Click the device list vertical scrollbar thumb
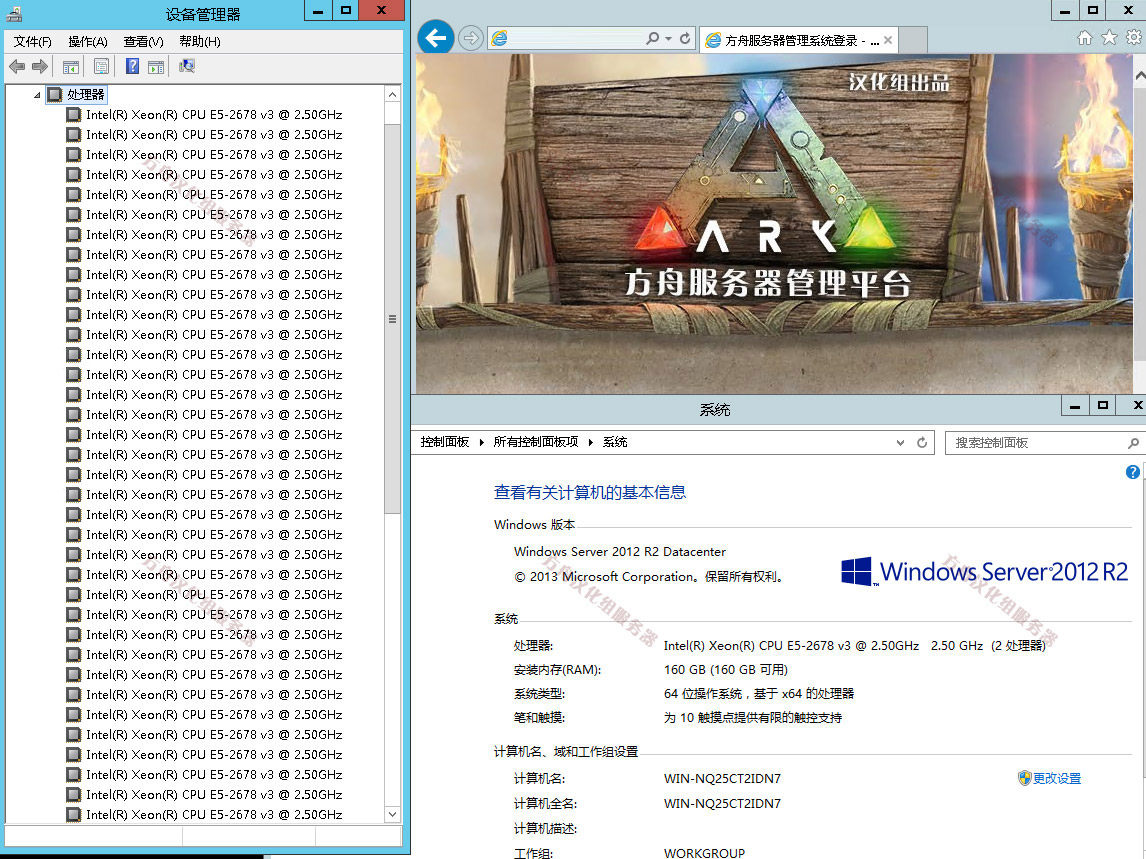This screenshot has height=859, width=1146. 392,319
